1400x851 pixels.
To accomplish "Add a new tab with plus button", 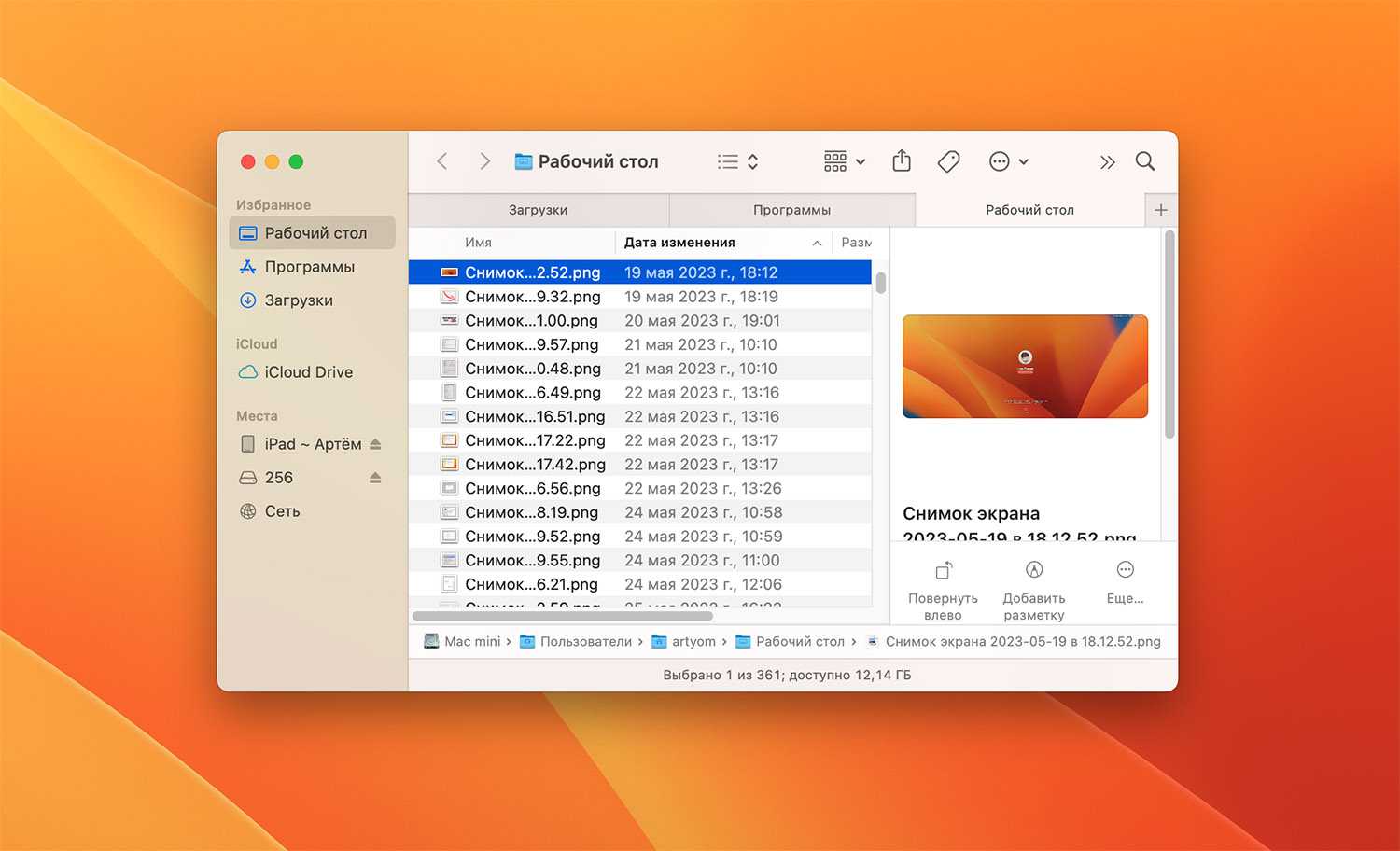I will point(1160,210).
